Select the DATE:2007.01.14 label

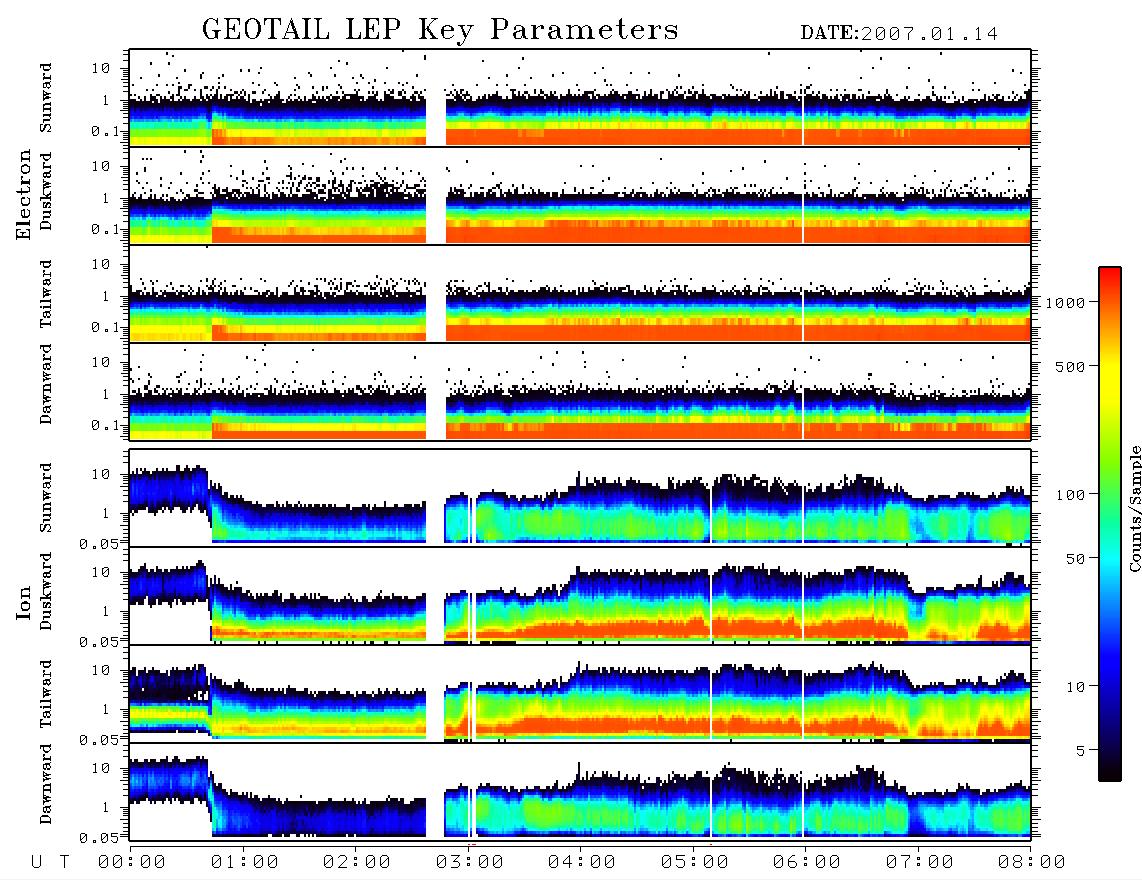click(x=899, y=34)
